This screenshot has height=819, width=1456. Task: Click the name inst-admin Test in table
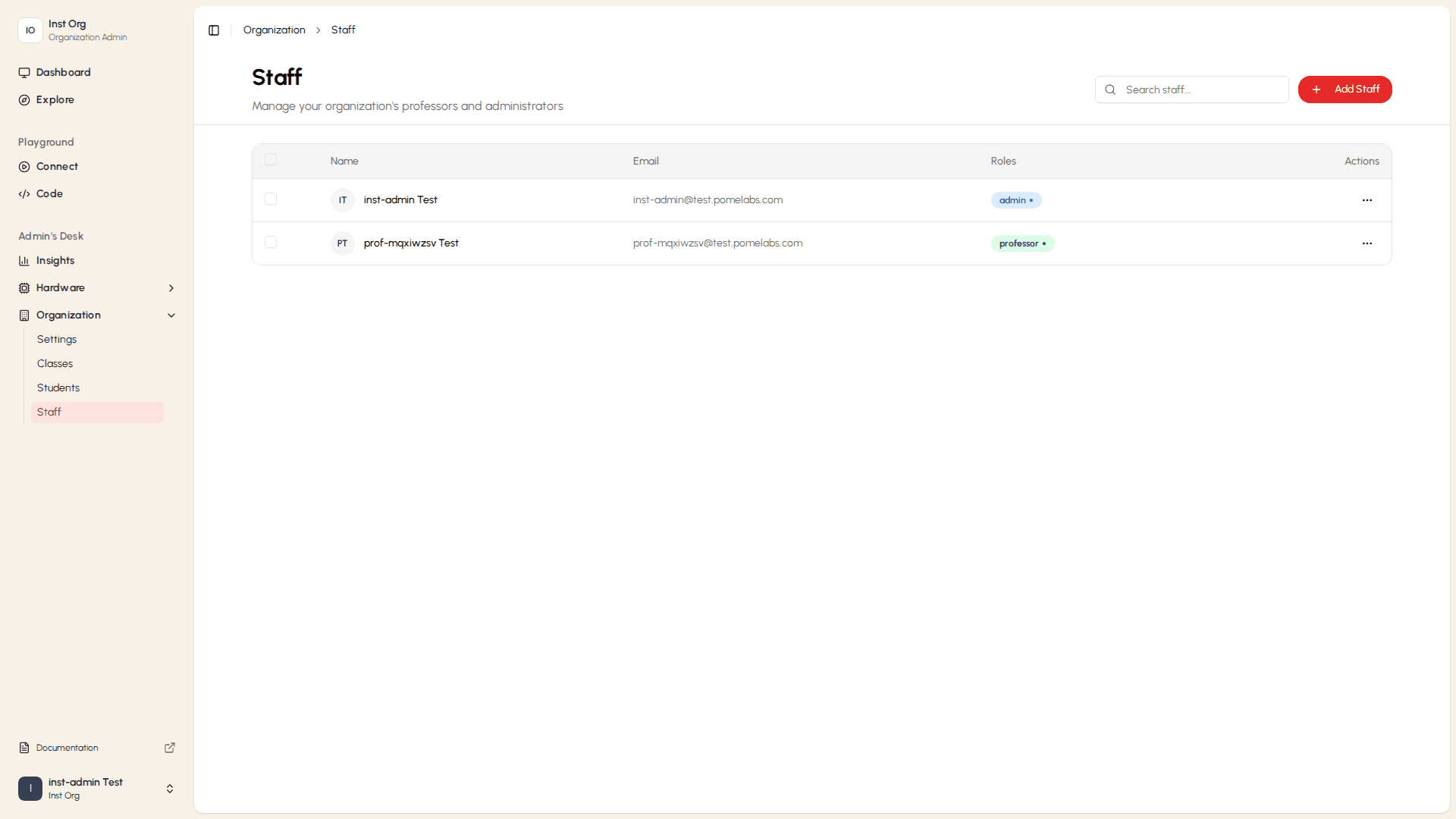(x=400, y=200)
